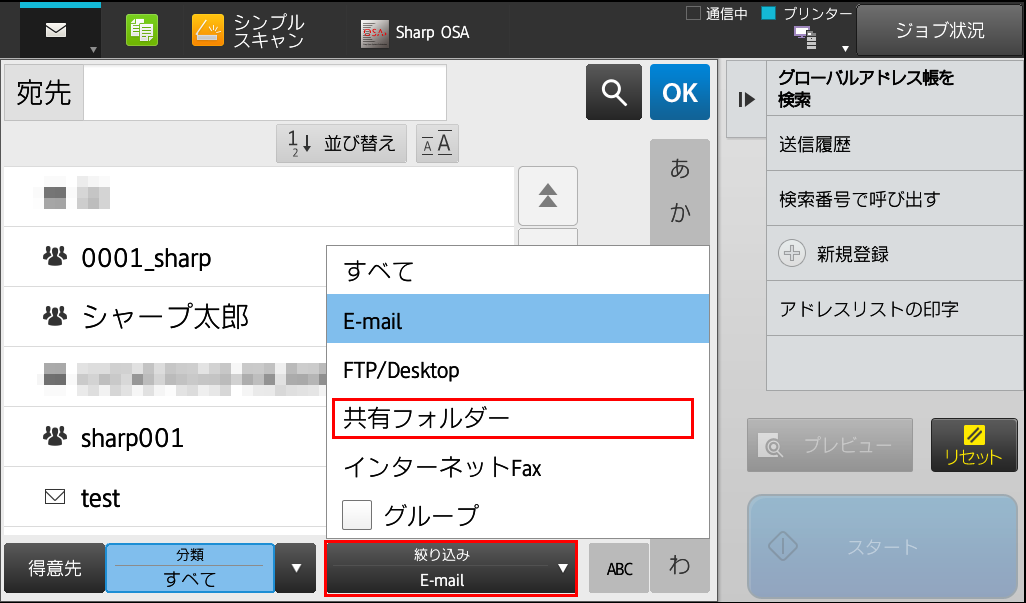Tick the グループ checkbox
Viewport: 1026px width, 603px height.
coord(358,515)
